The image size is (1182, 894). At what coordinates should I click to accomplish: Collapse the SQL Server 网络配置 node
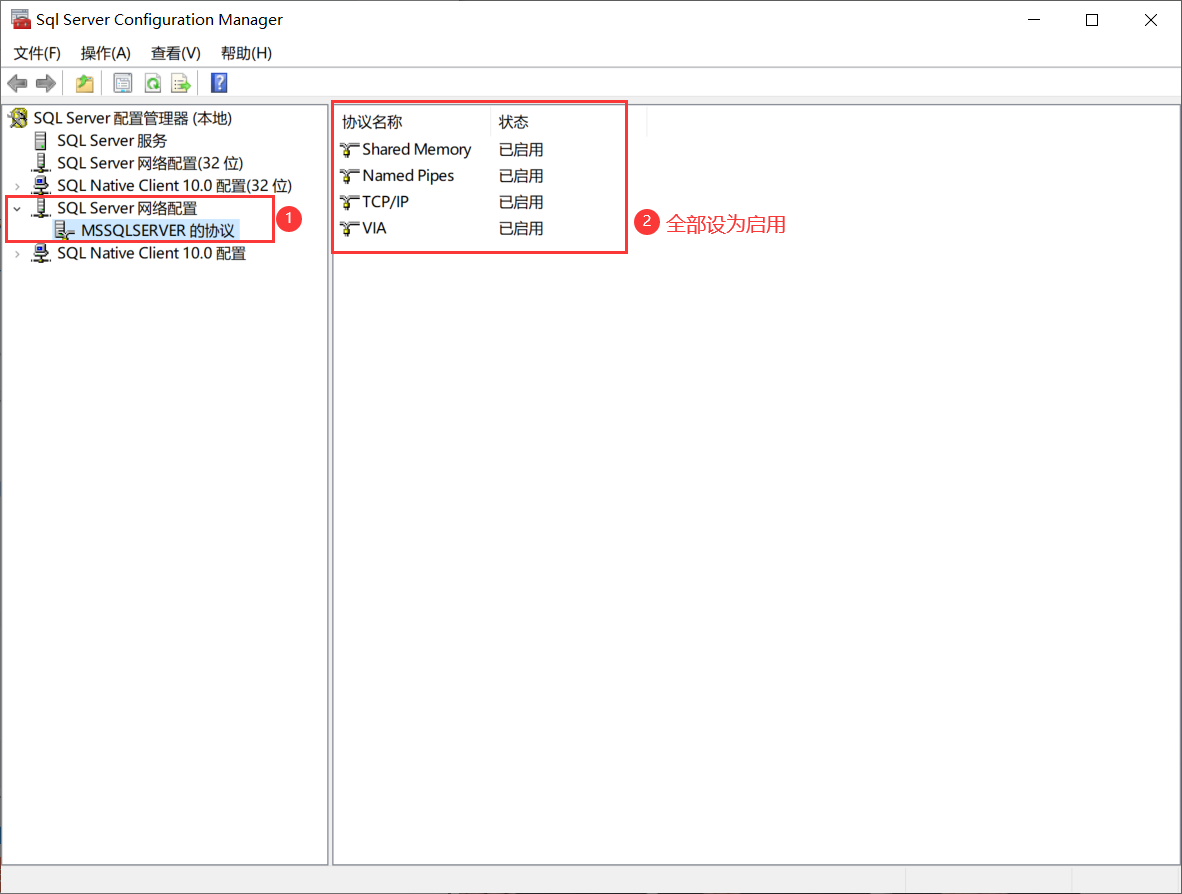[x=17, y=209]
